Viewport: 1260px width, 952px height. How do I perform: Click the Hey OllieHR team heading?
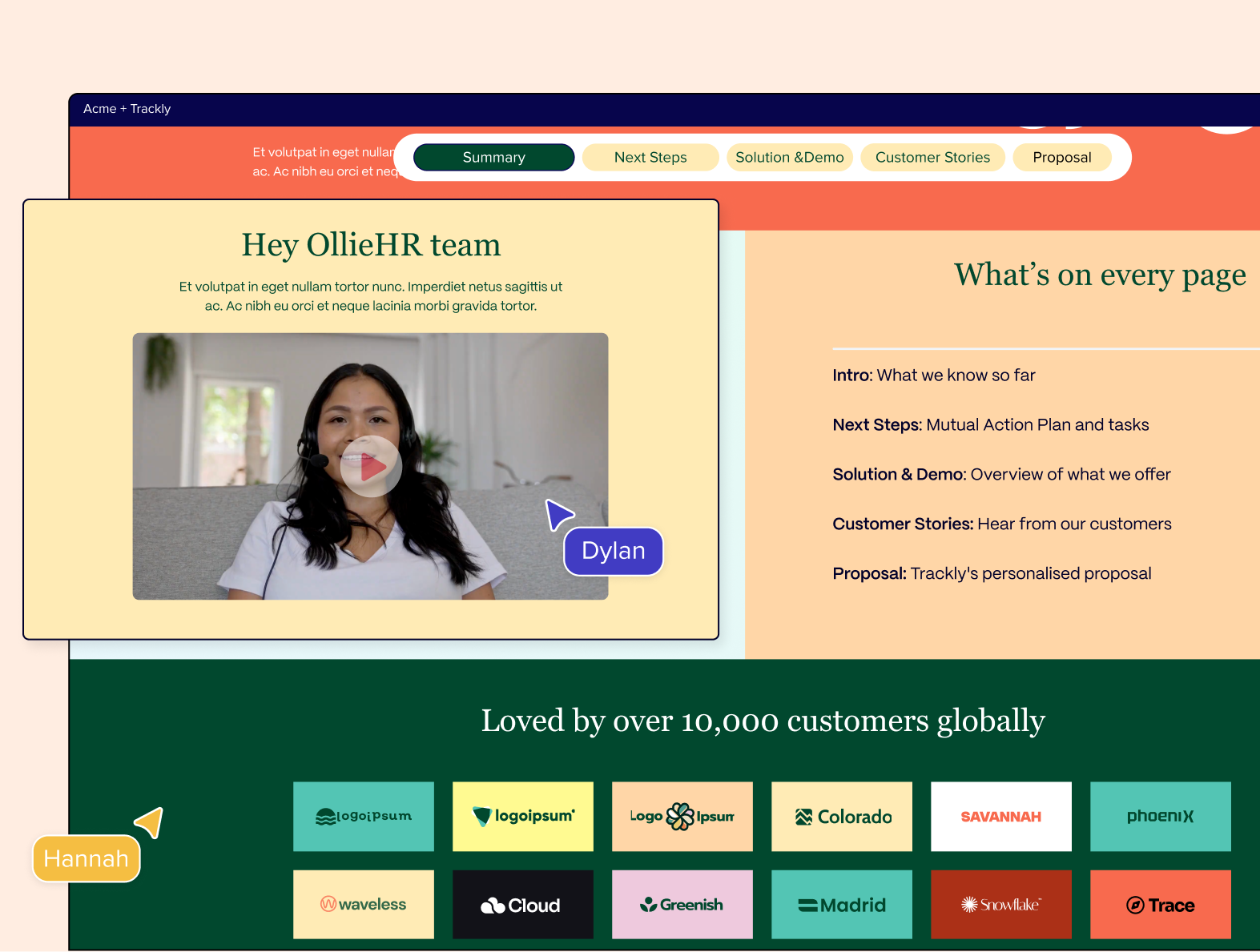click(x=371, y=245)
